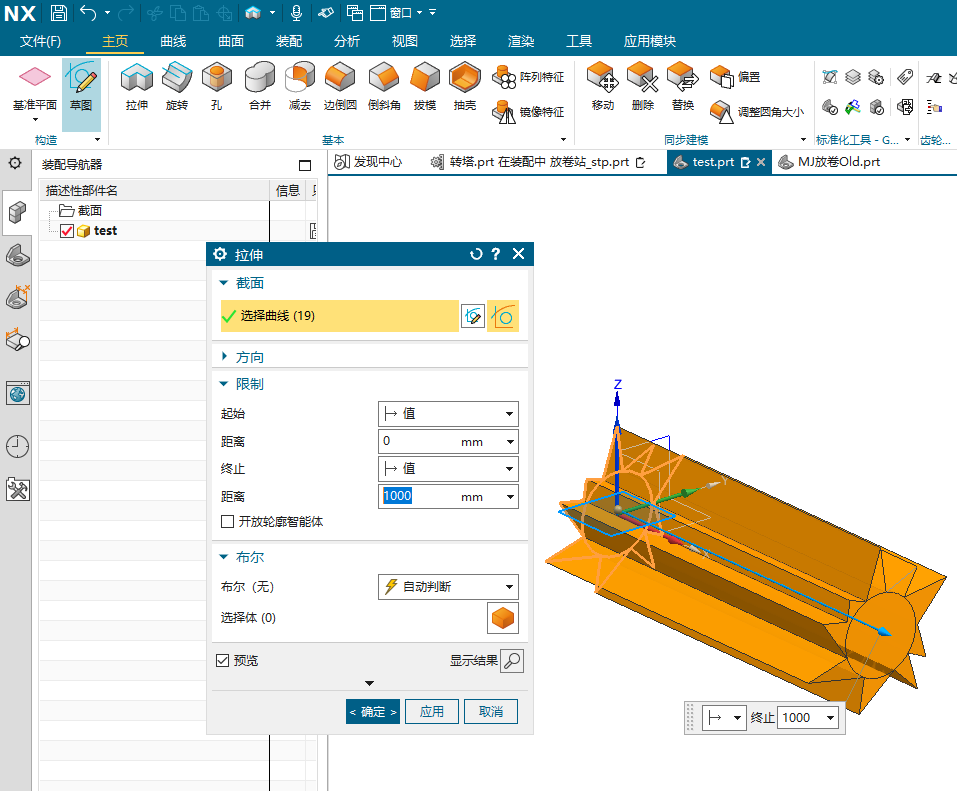Open start distance mm options arrow
The width and height of the screenshot is (957, 791).
[510, 442]
